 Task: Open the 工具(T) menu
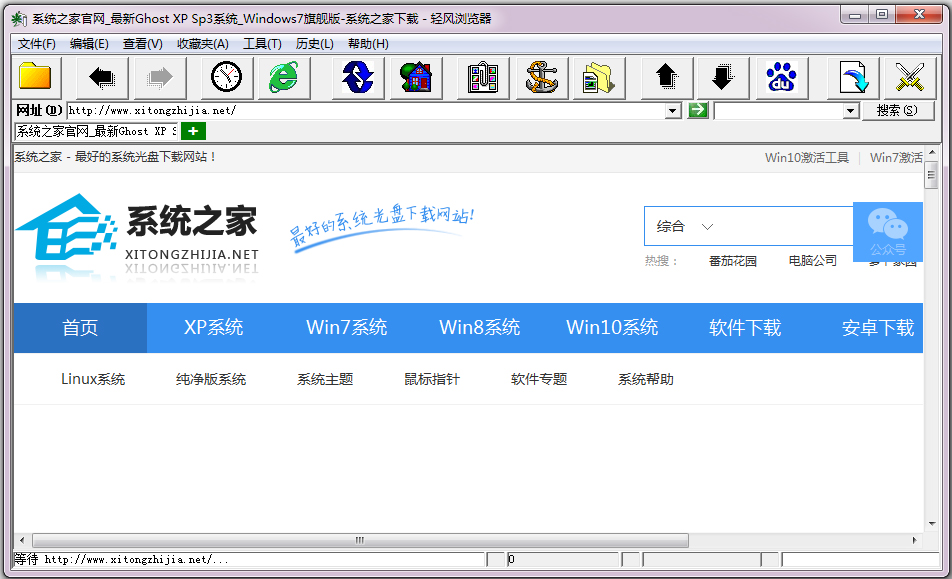(x=262, y=44)
